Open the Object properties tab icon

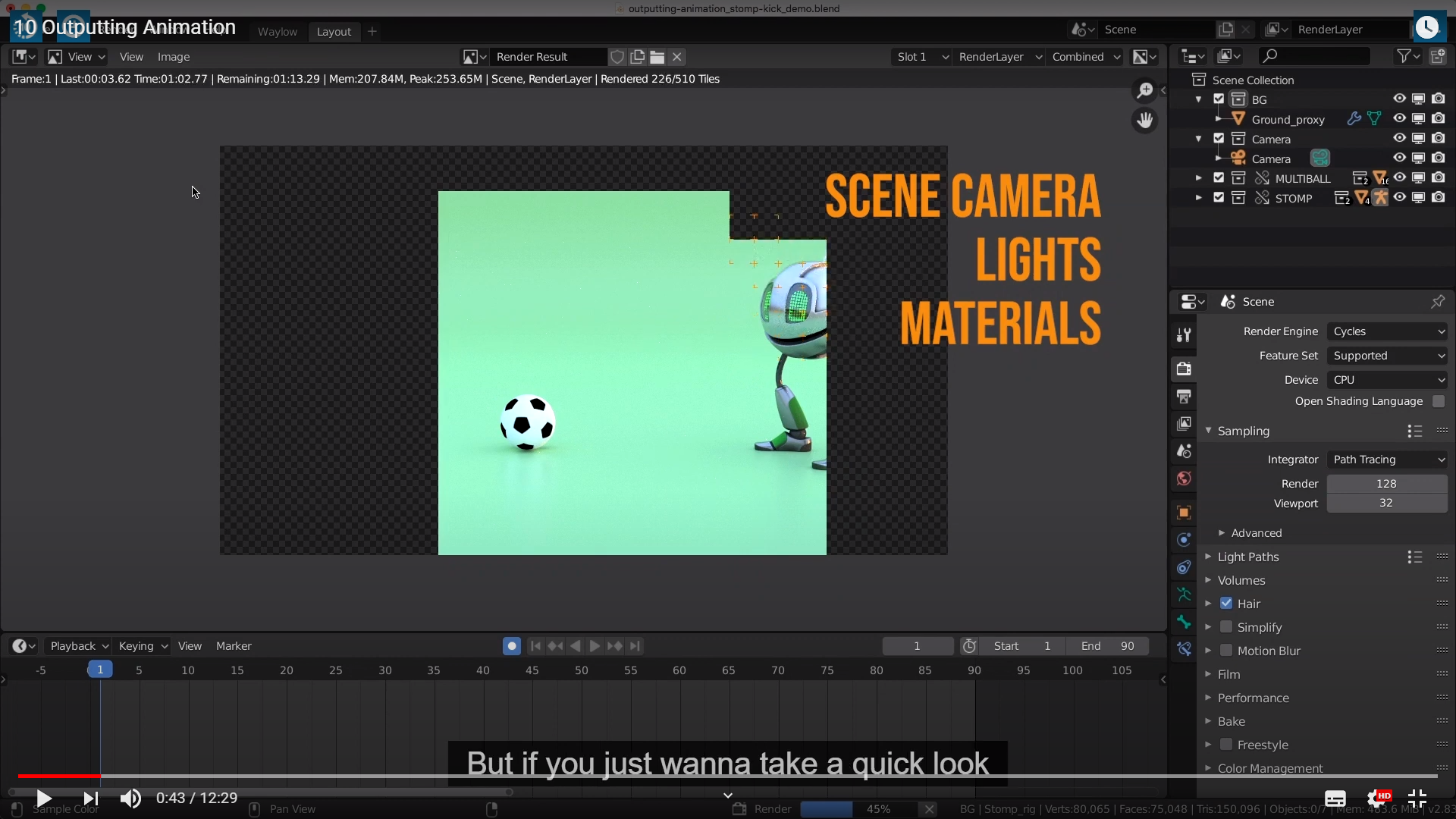[x=1184, y=513]
